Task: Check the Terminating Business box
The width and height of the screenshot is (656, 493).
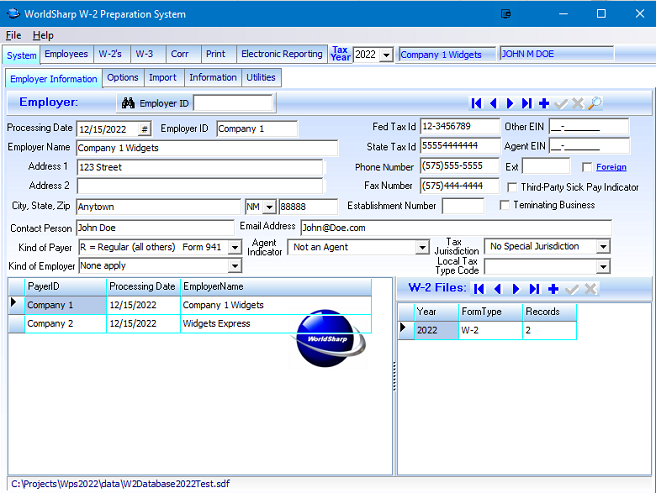Action: 505,205
